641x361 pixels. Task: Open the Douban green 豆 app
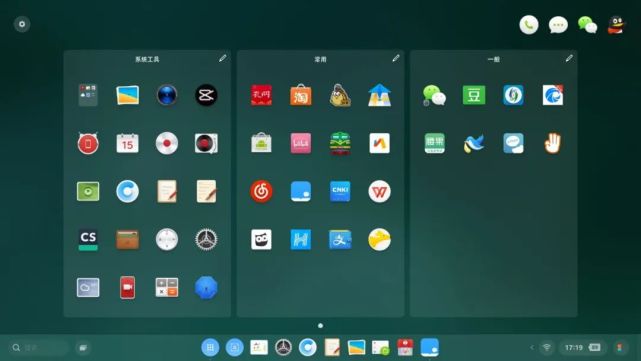point(474,95)
